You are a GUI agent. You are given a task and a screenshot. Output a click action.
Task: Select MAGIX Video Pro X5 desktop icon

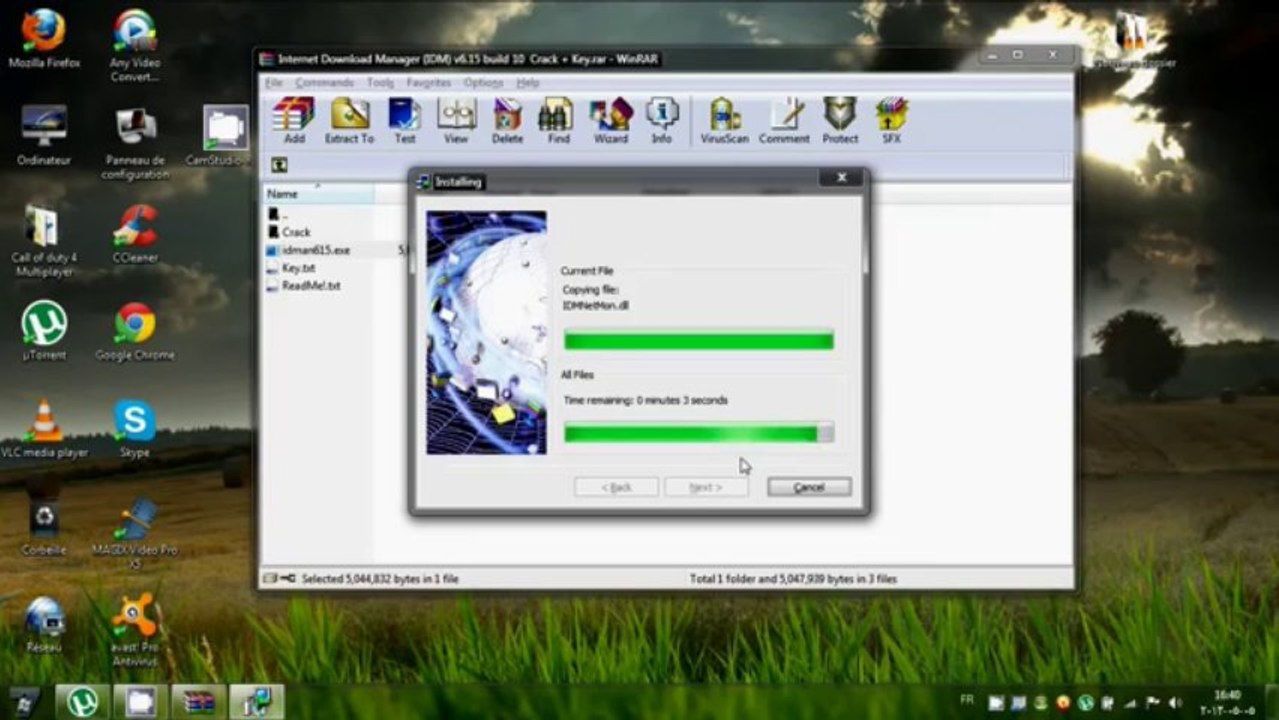135,534
